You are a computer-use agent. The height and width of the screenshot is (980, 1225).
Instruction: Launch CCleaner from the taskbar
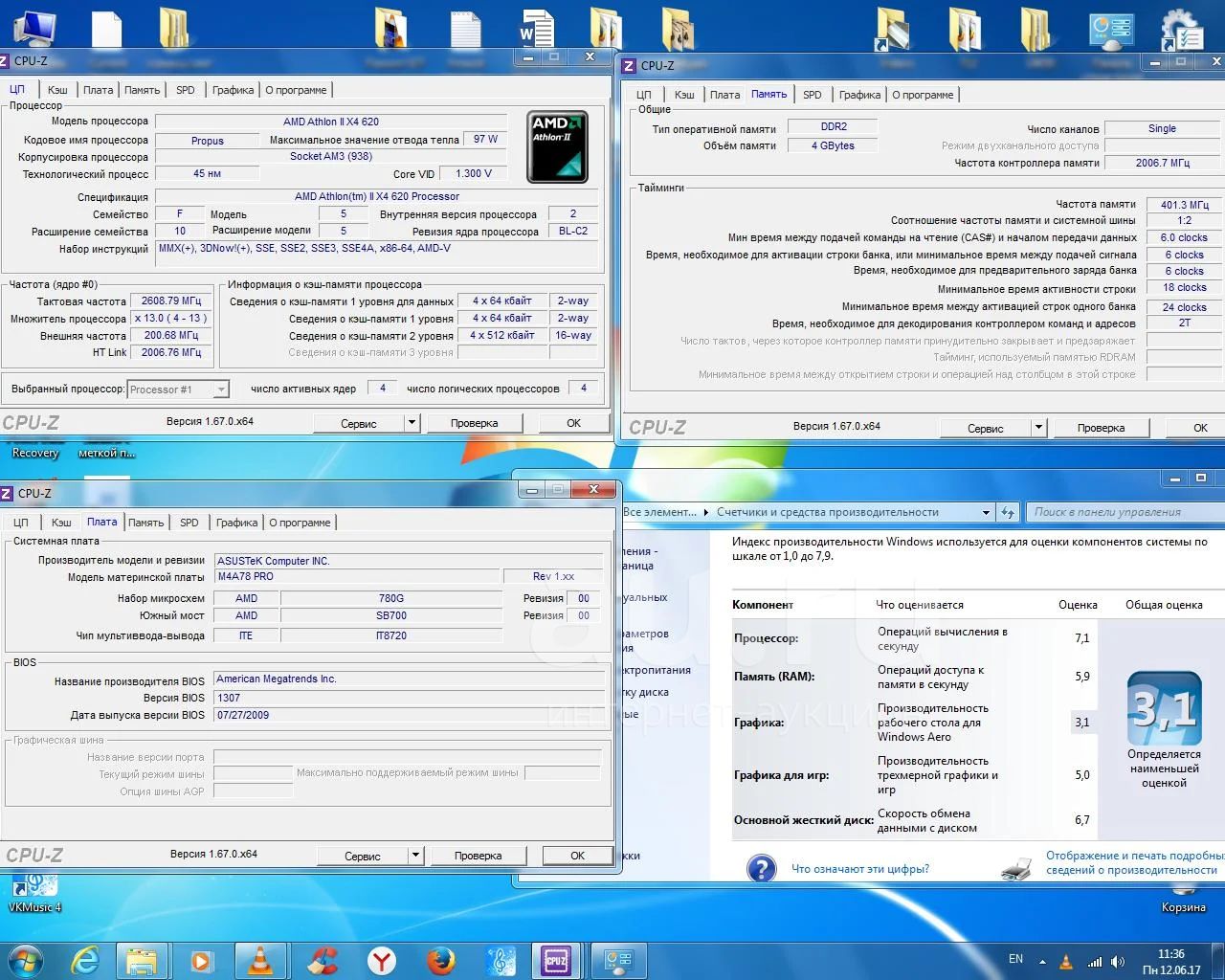tap(323, 960)
